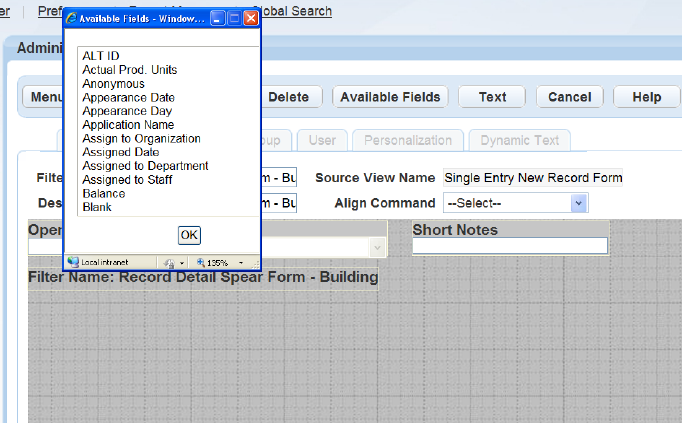Close the Available Fields window
This screenshot has width=682, height=423.
pos(251,18)
